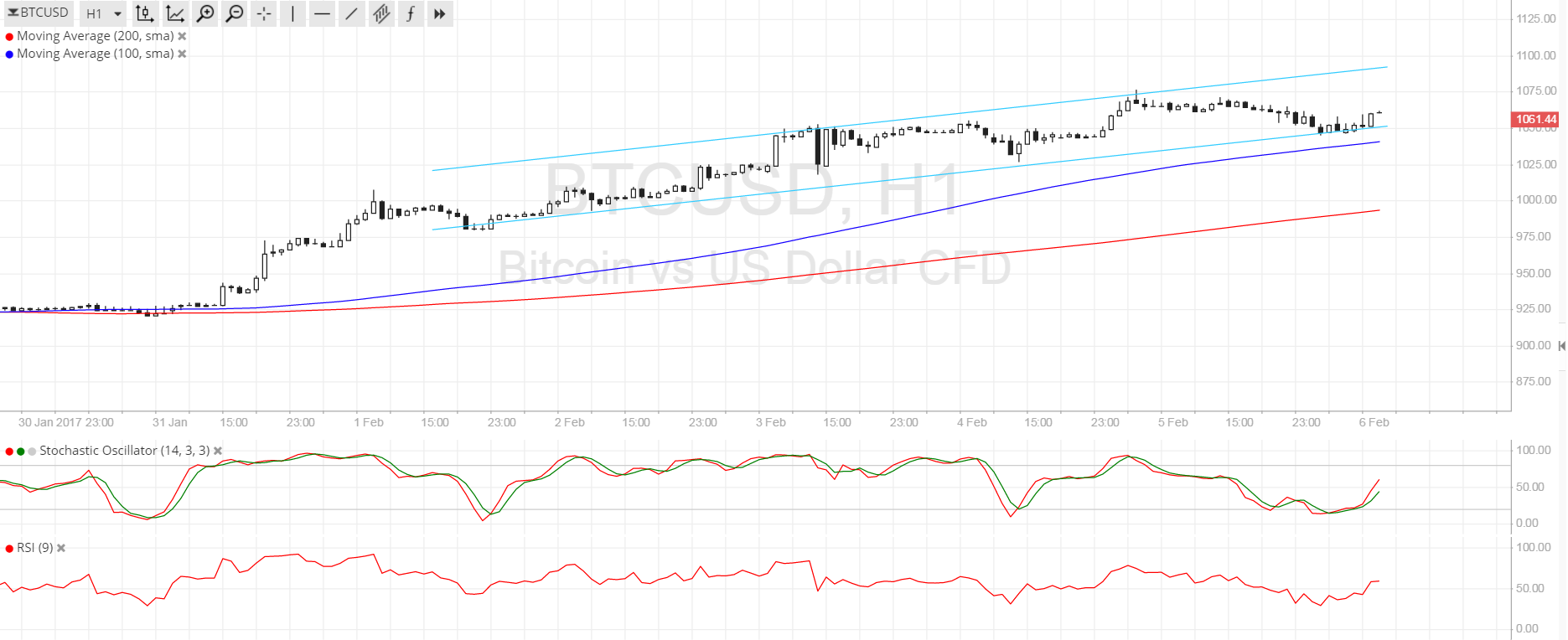
Task: Select the vertical line drawing tool
Action: tap(292, 13)
